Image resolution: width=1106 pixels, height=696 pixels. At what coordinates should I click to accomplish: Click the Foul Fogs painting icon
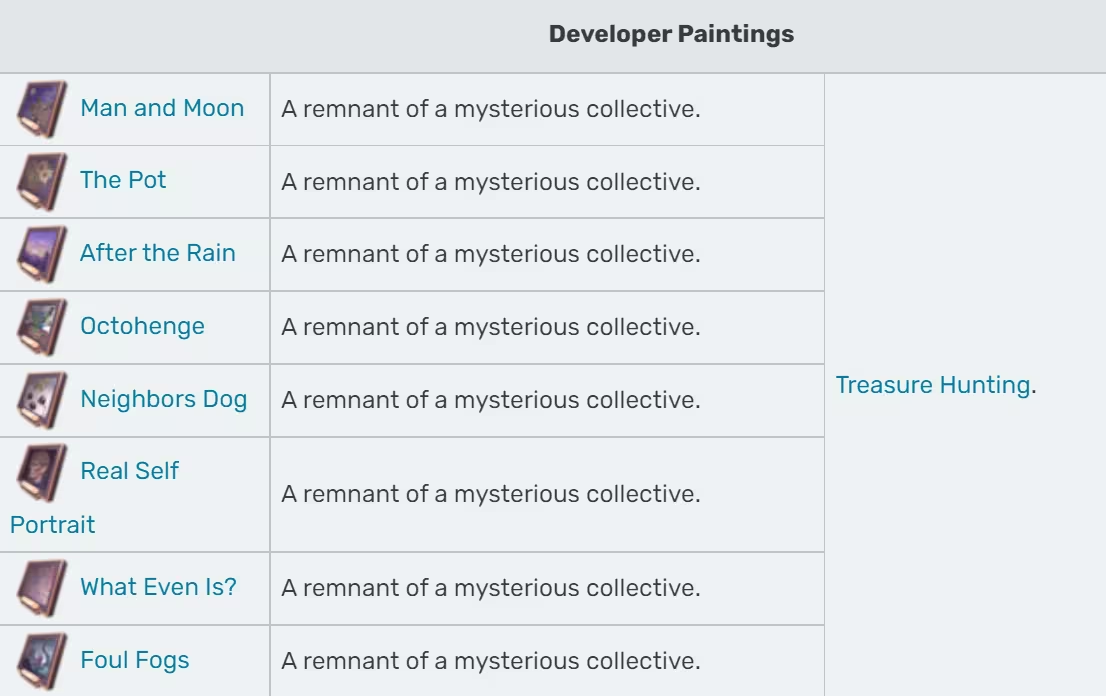(x=42, y=661)
